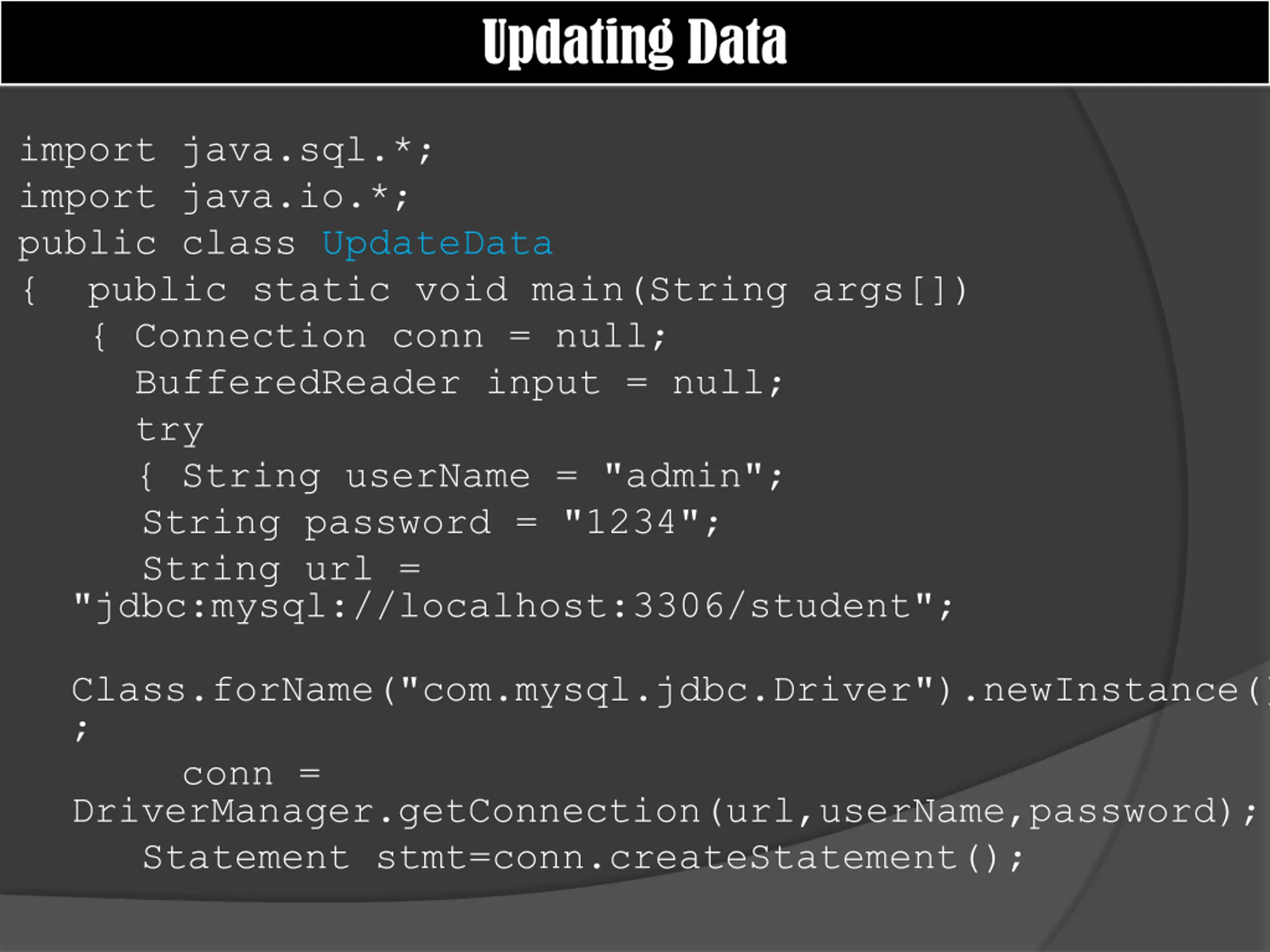Click the DriverManager.getConnection call

(665, 812)
